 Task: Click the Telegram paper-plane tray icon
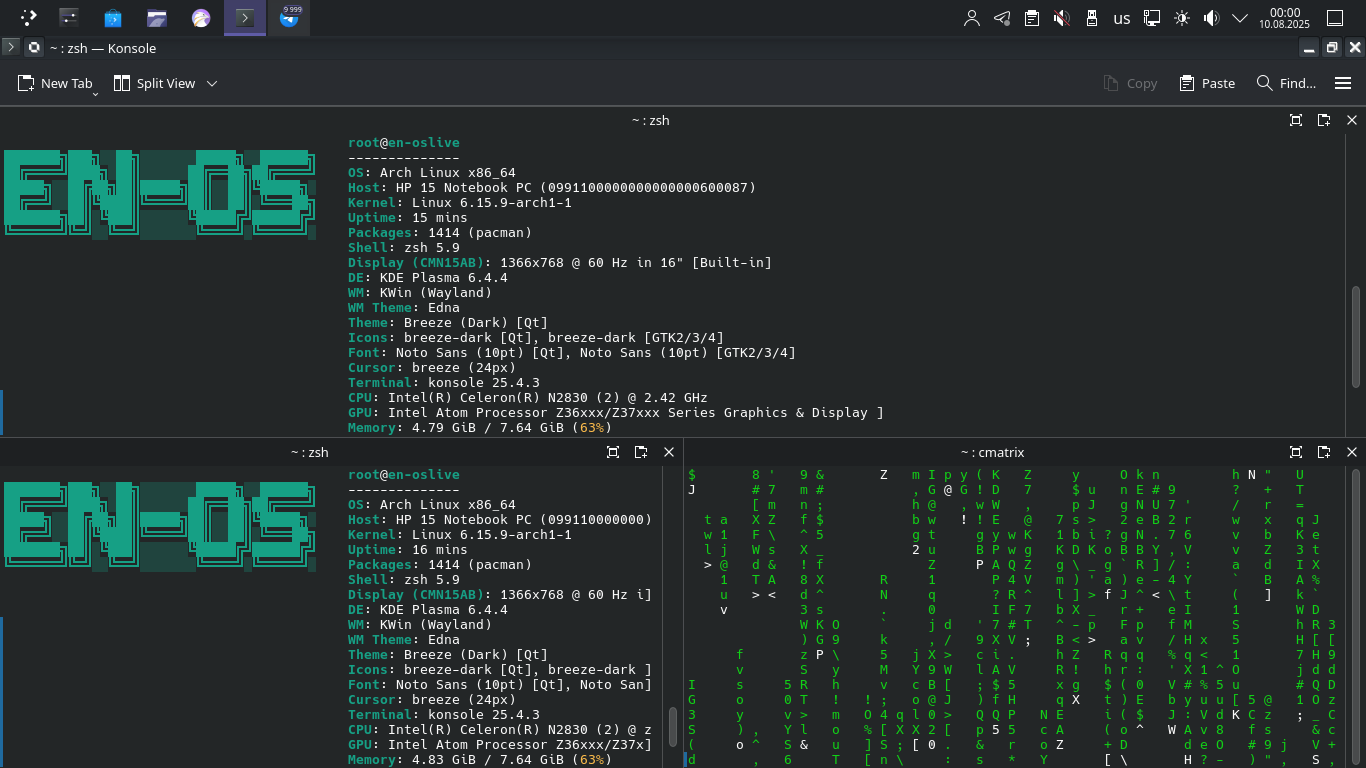click(1002, 18)
